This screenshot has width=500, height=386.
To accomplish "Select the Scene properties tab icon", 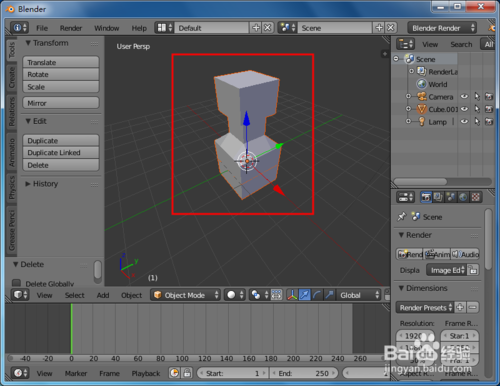I will 451,197.
